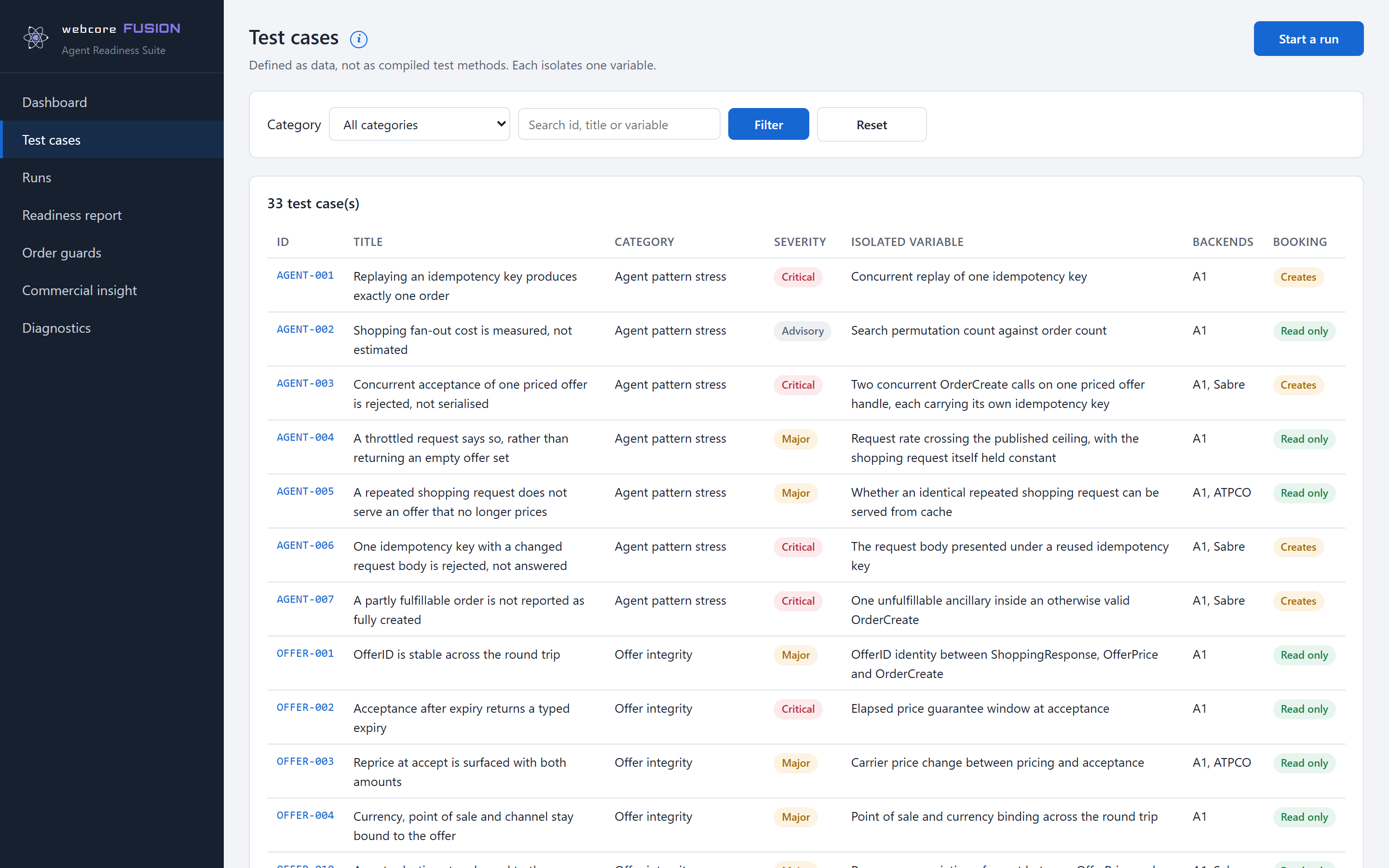Screen dimensions: 1389x868
Task: Click the CATEGORY column header
Action: point(644,242)
